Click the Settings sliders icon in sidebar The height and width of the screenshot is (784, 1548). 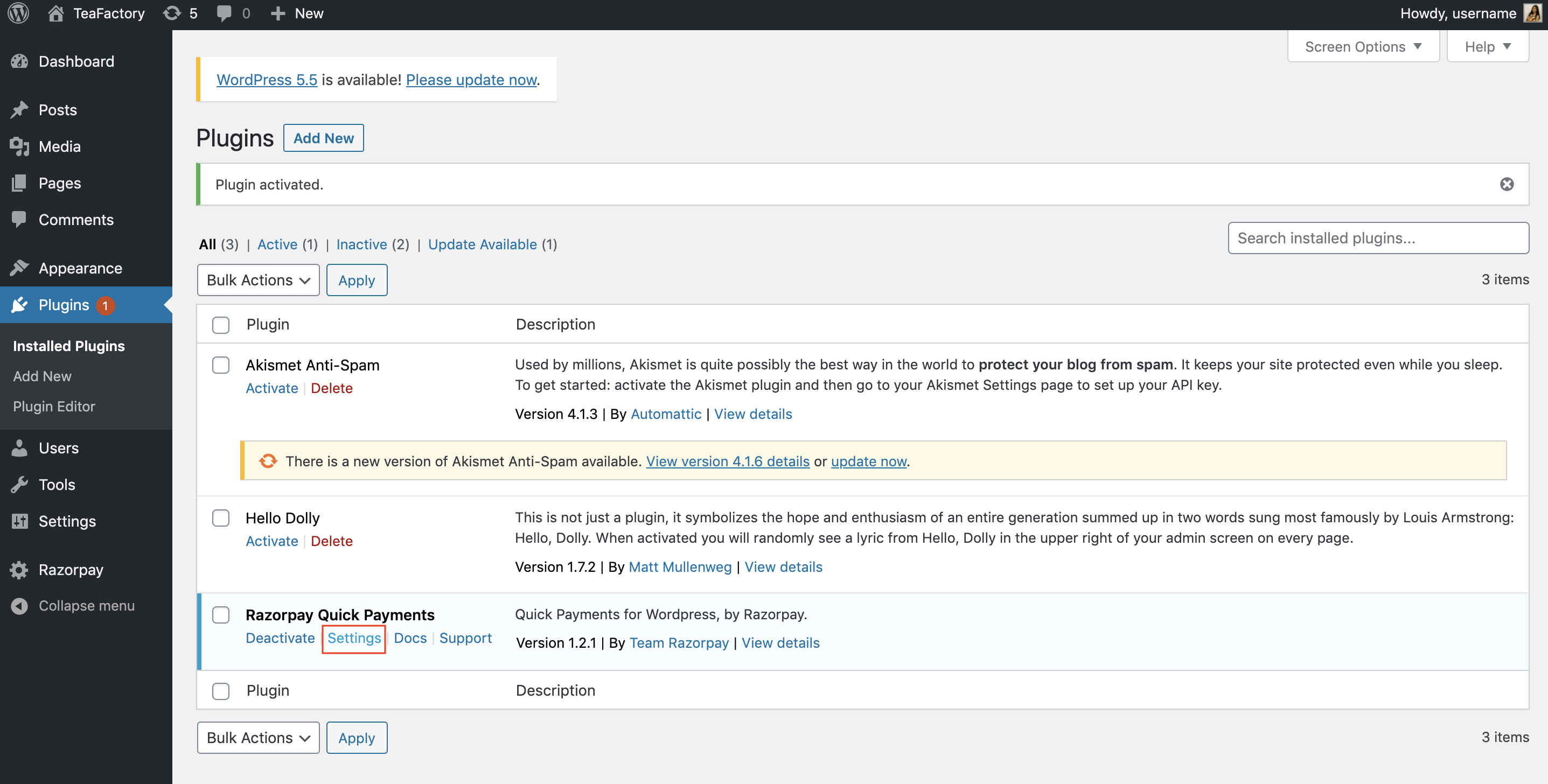coord(19,521)
